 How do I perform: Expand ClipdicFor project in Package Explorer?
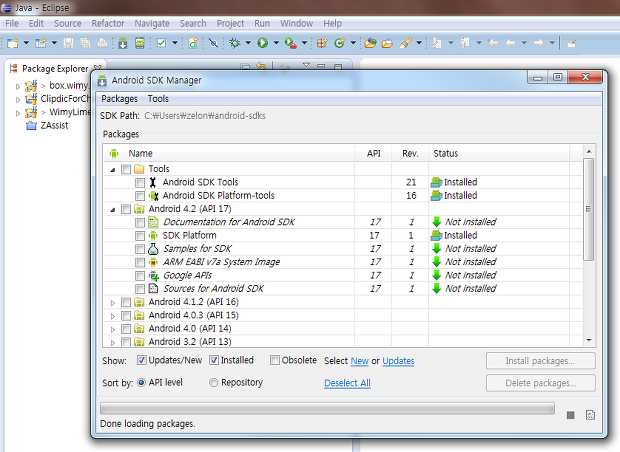(17, 100)
